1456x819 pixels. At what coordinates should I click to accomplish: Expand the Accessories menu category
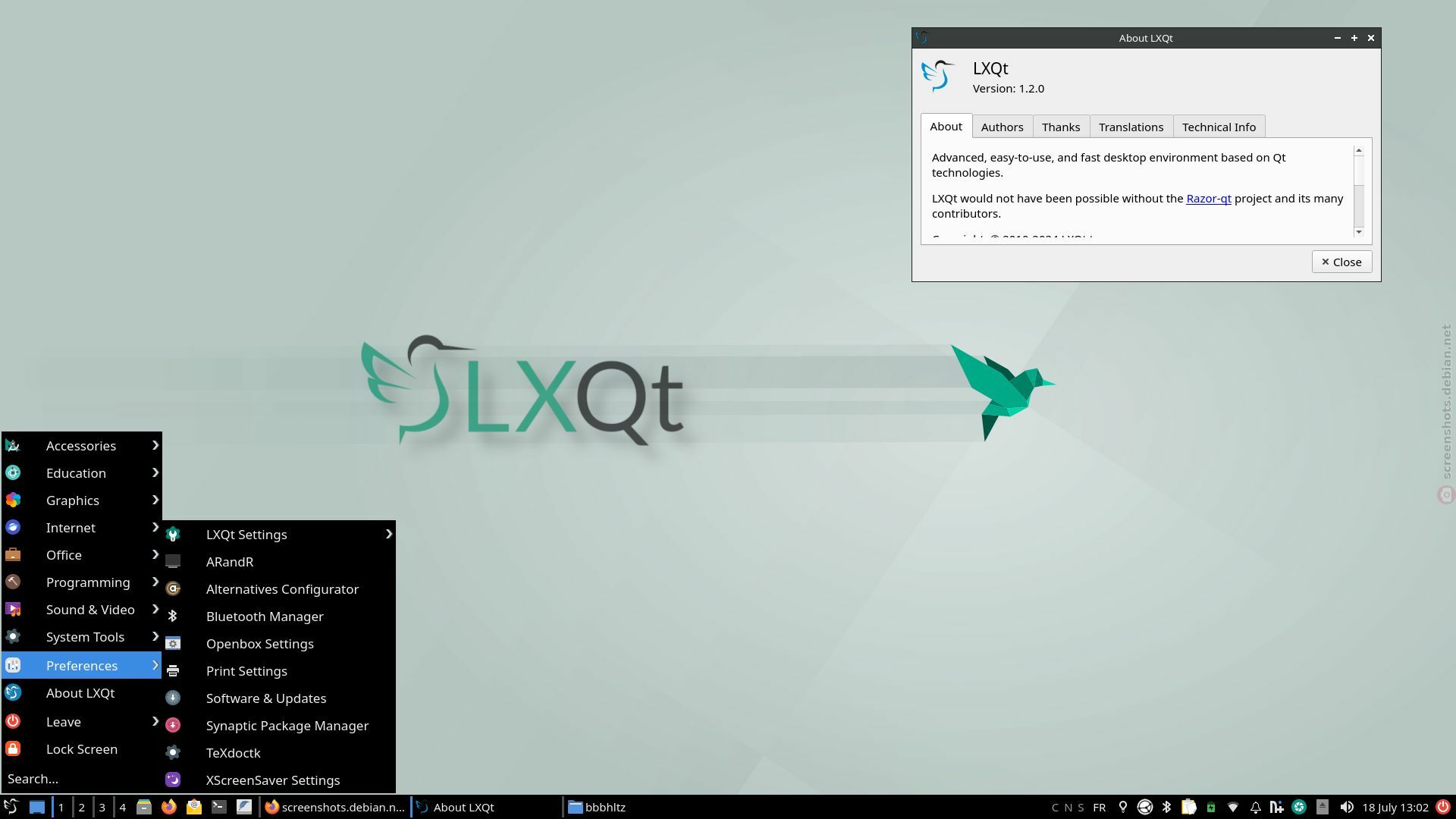(81, 446)
